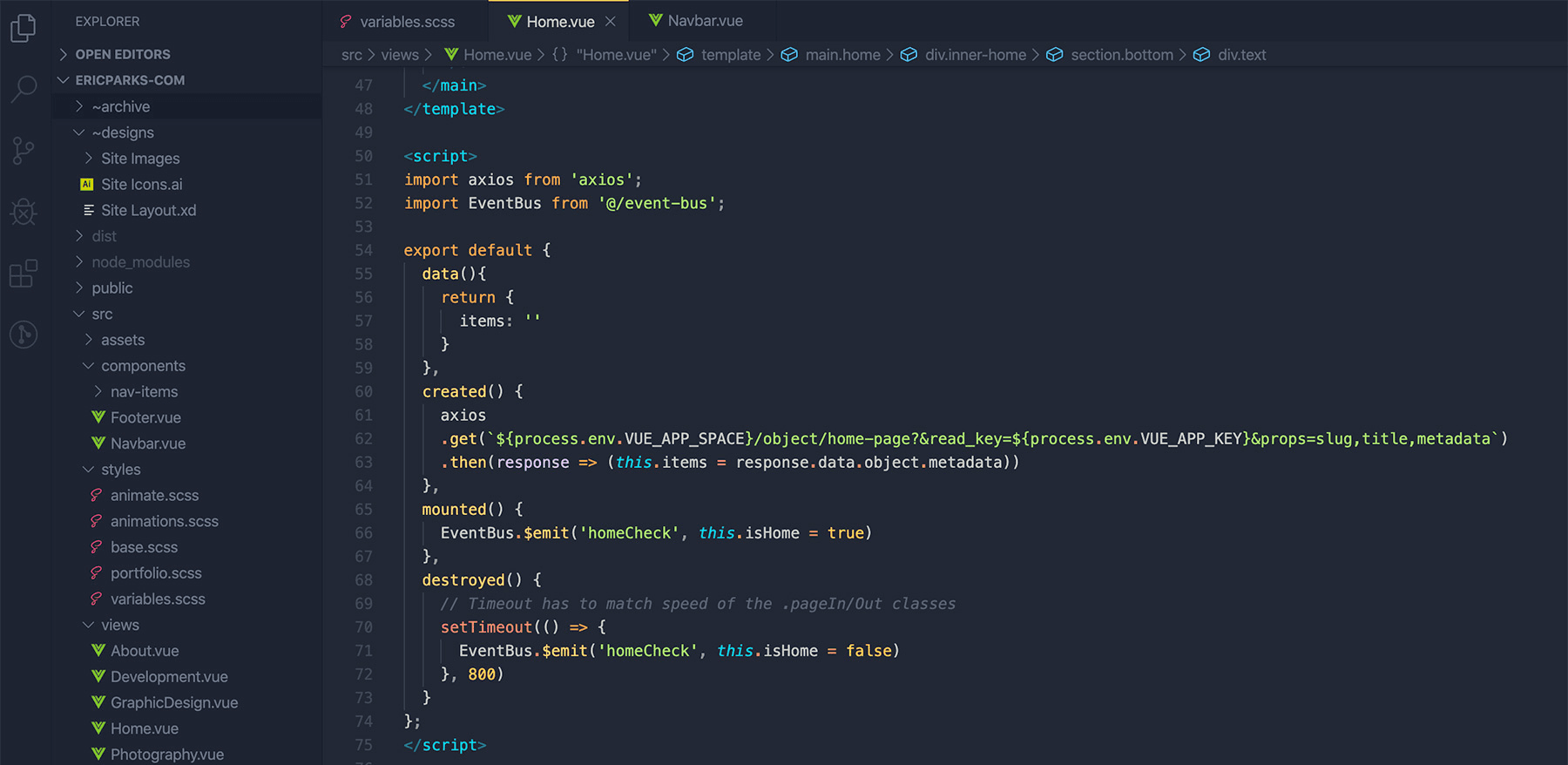Viewport: 1568px width, 765px height.
Task: Click the Sass icon on variables.scss tab
Action: (x=346, y=22)
